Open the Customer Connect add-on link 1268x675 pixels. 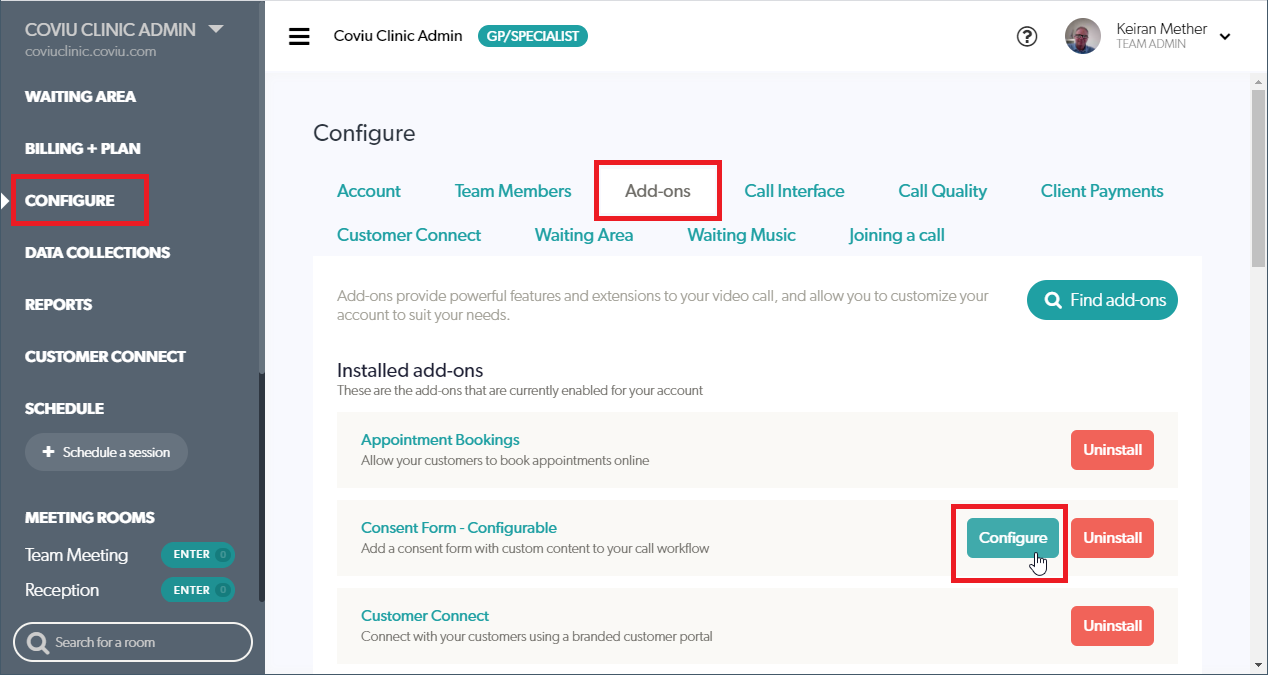[x=425, y=616]
